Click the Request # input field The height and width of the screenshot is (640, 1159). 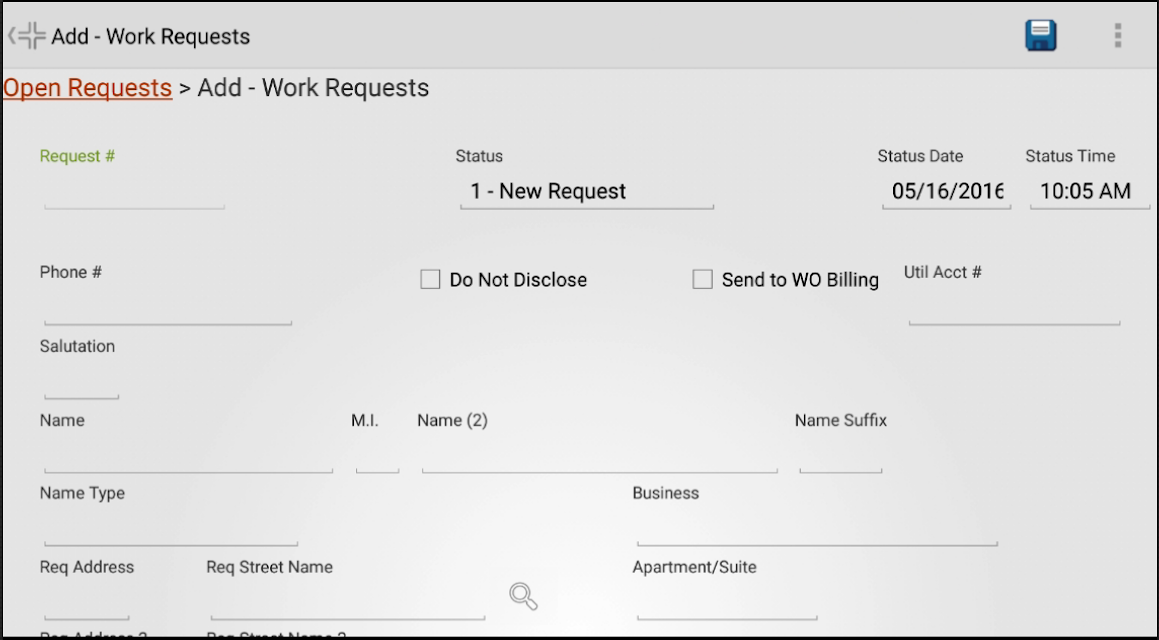134,192
